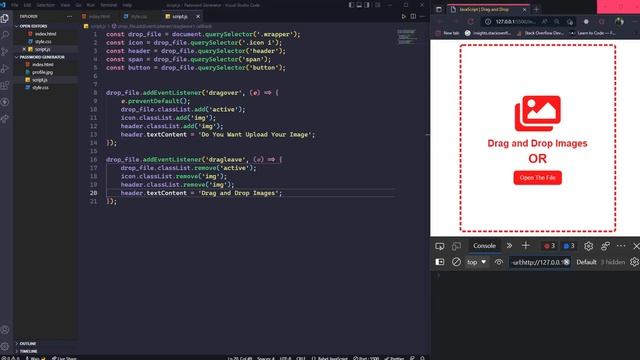Run the file with editor play icon
The image size is (640, 360).
pyautogui.click(x=404, y=16)
